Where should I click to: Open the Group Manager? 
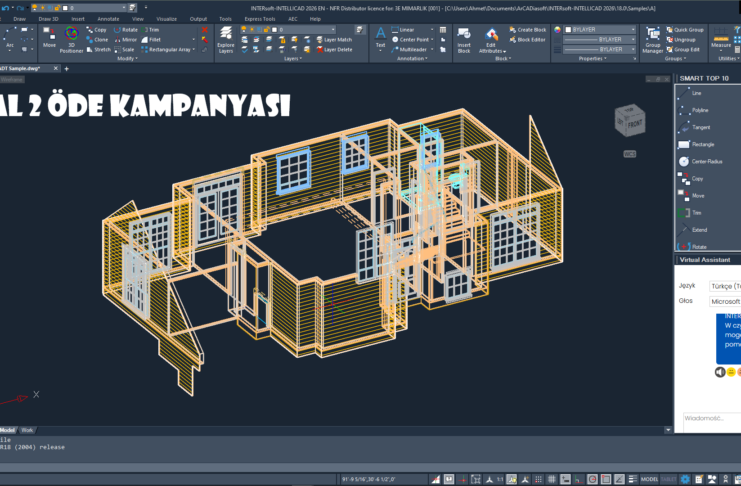click(652, 40)
